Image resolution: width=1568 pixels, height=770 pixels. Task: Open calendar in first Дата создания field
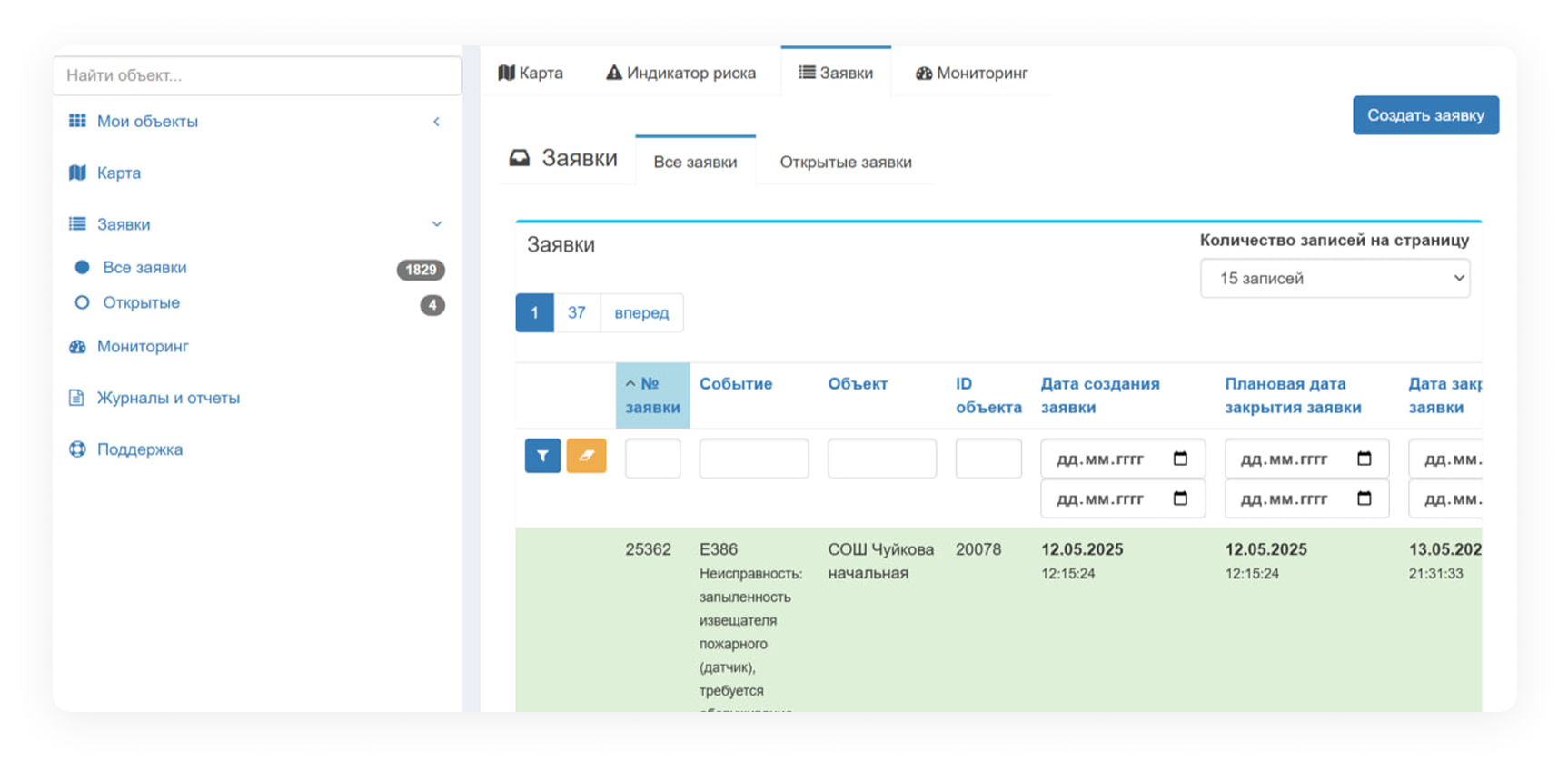coord(1180,459)
